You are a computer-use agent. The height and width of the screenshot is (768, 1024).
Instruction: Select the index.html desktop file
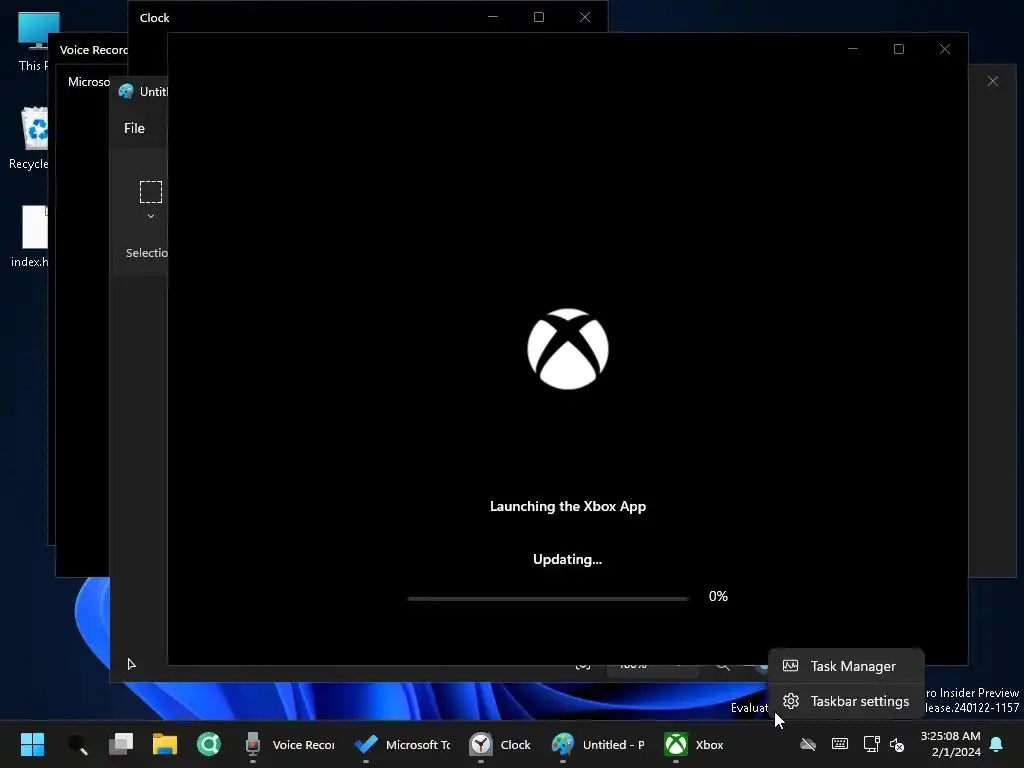(x=33, y=236)
